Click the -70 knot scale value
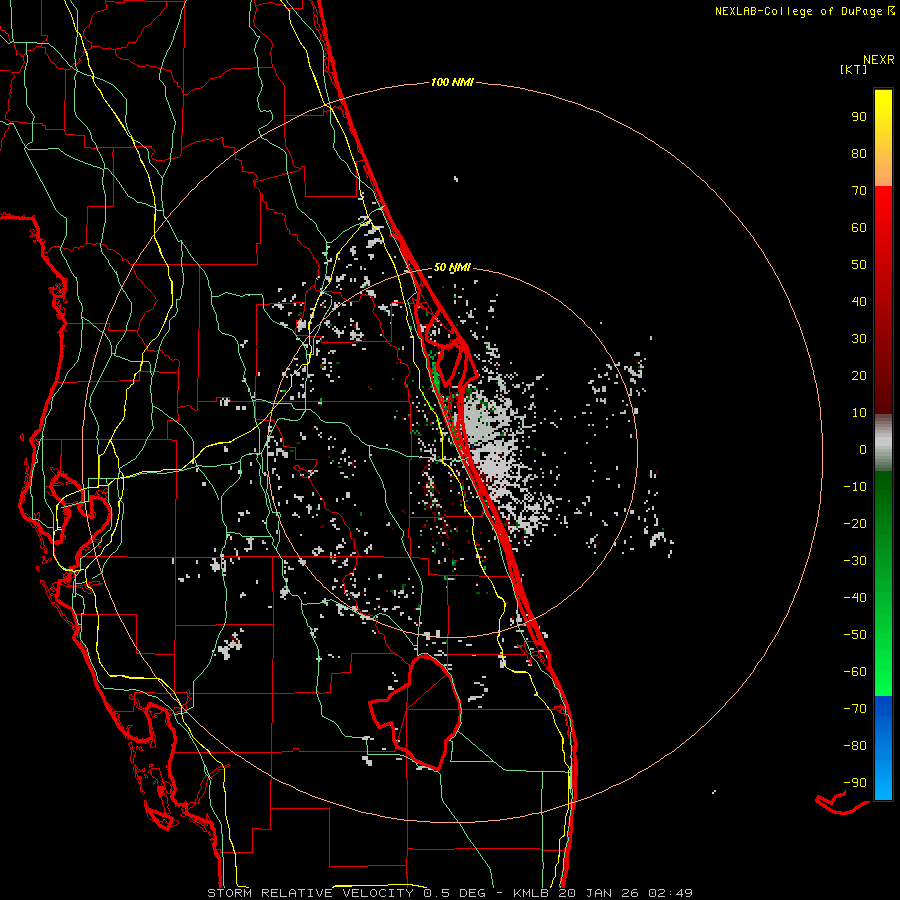This screenshot has height=900, width=900. point(855,709)
